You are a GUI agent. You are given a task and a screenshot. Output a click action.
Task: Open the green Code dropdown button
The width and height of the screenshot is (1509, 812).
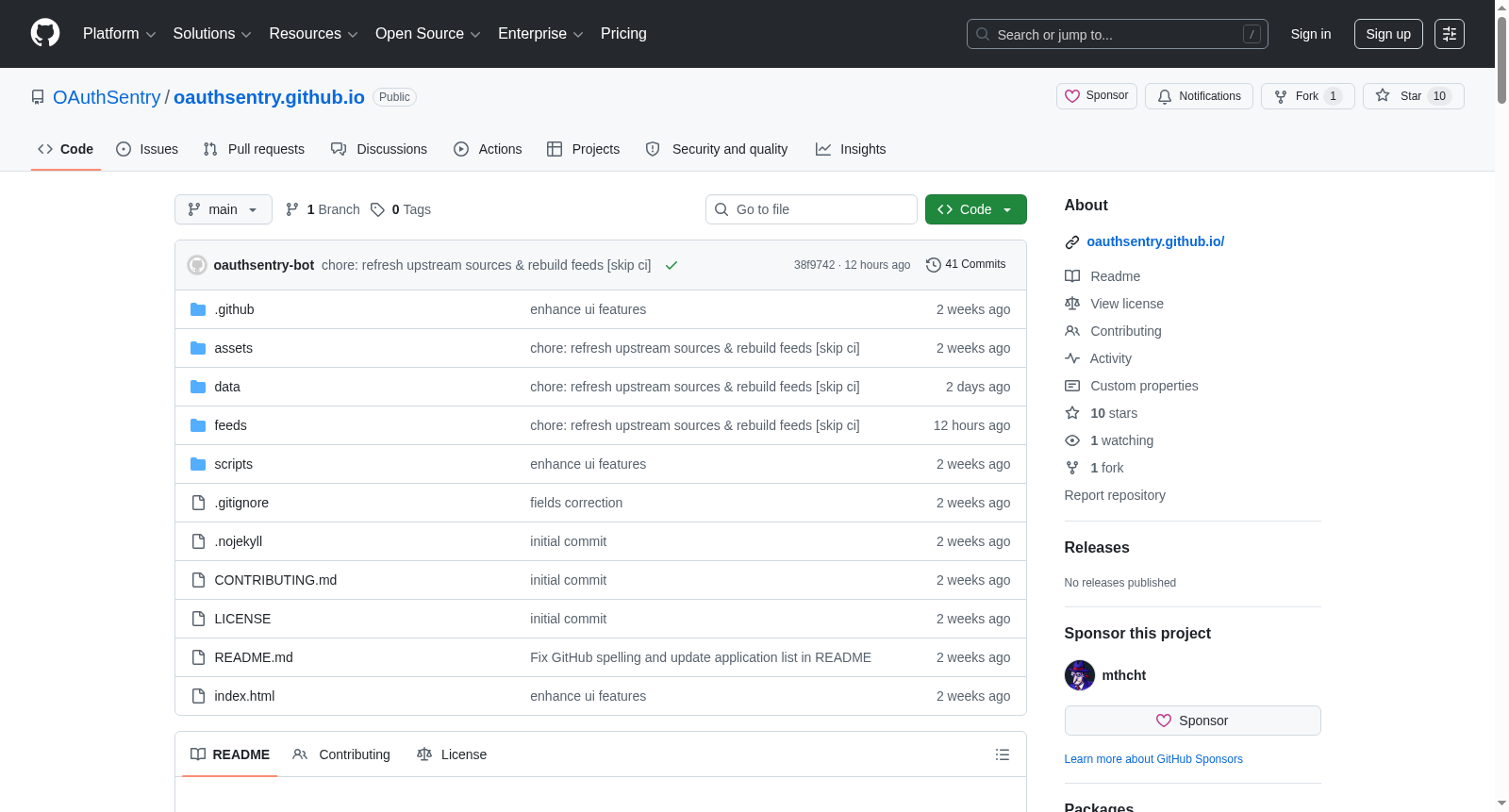(x=976, y=209)
